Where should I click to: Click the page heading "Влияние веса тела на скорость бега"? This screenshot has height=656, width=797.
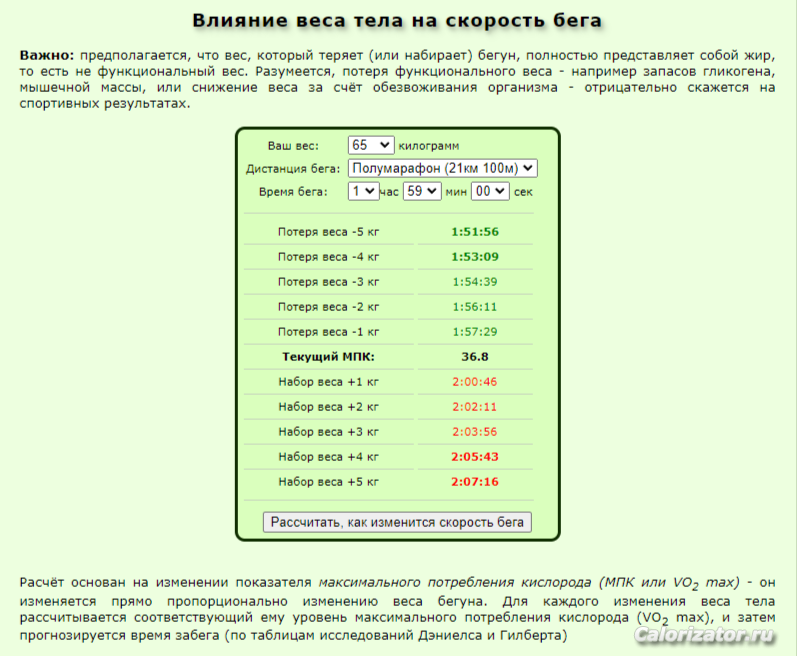[x=398, y=21]
